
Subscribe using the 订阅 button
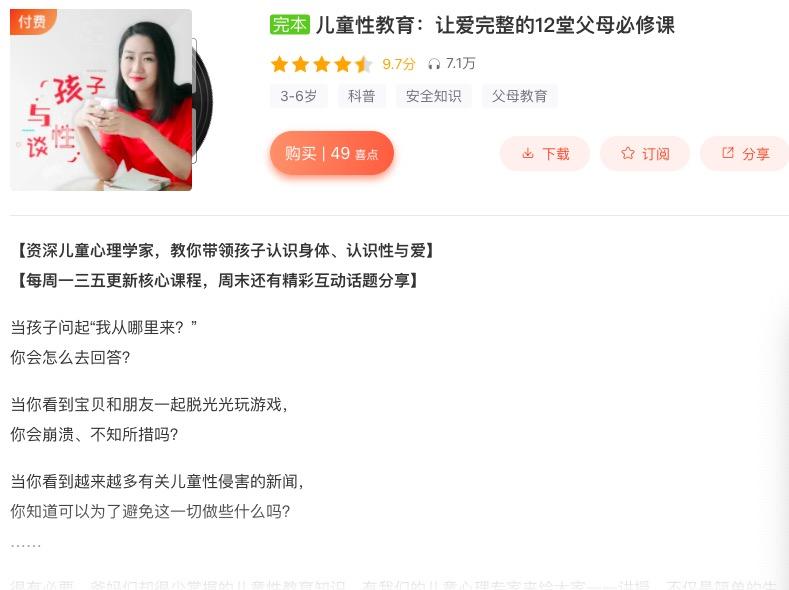[x=645, y=153]
